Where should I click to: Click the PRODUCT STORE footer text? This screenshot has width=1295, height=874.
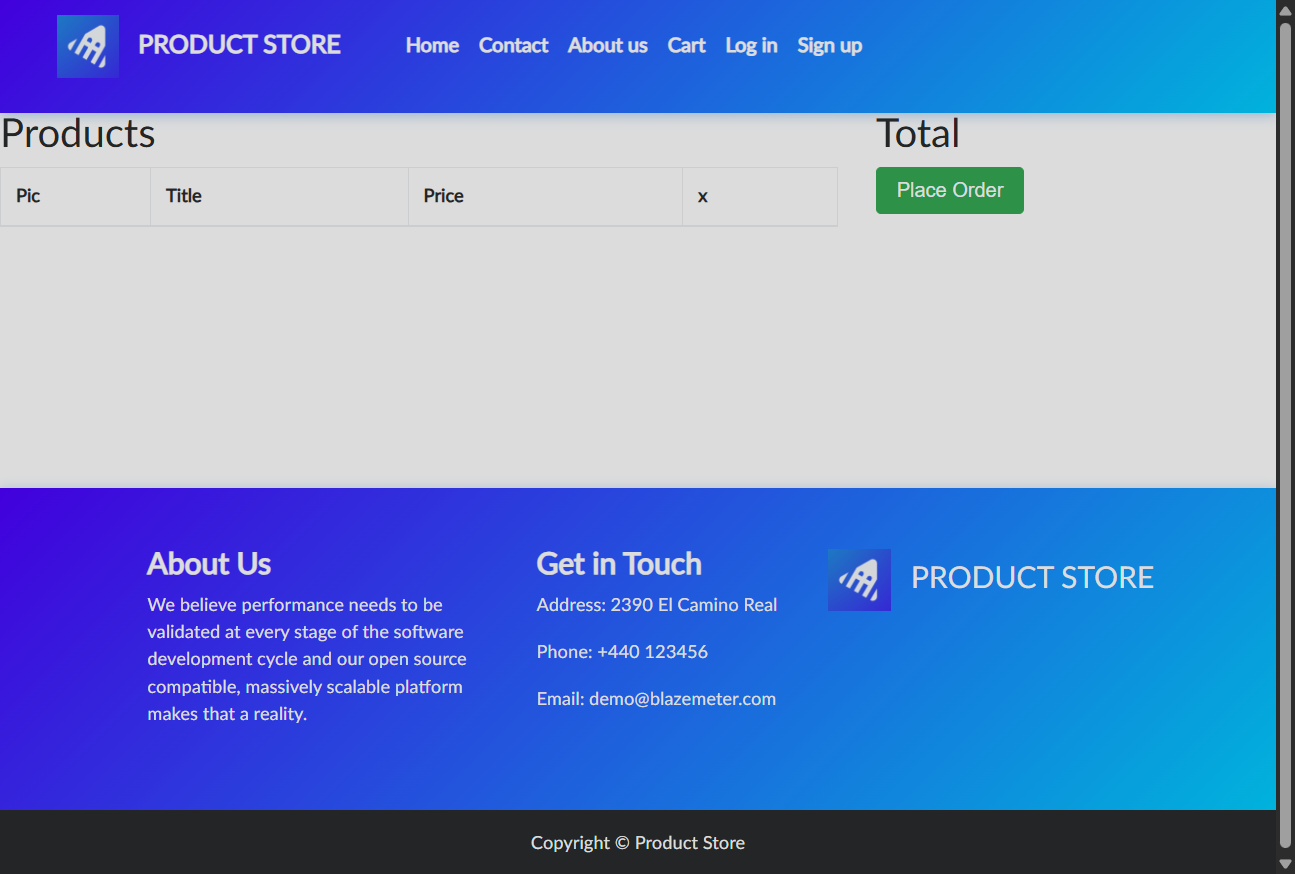point(1032,578)
